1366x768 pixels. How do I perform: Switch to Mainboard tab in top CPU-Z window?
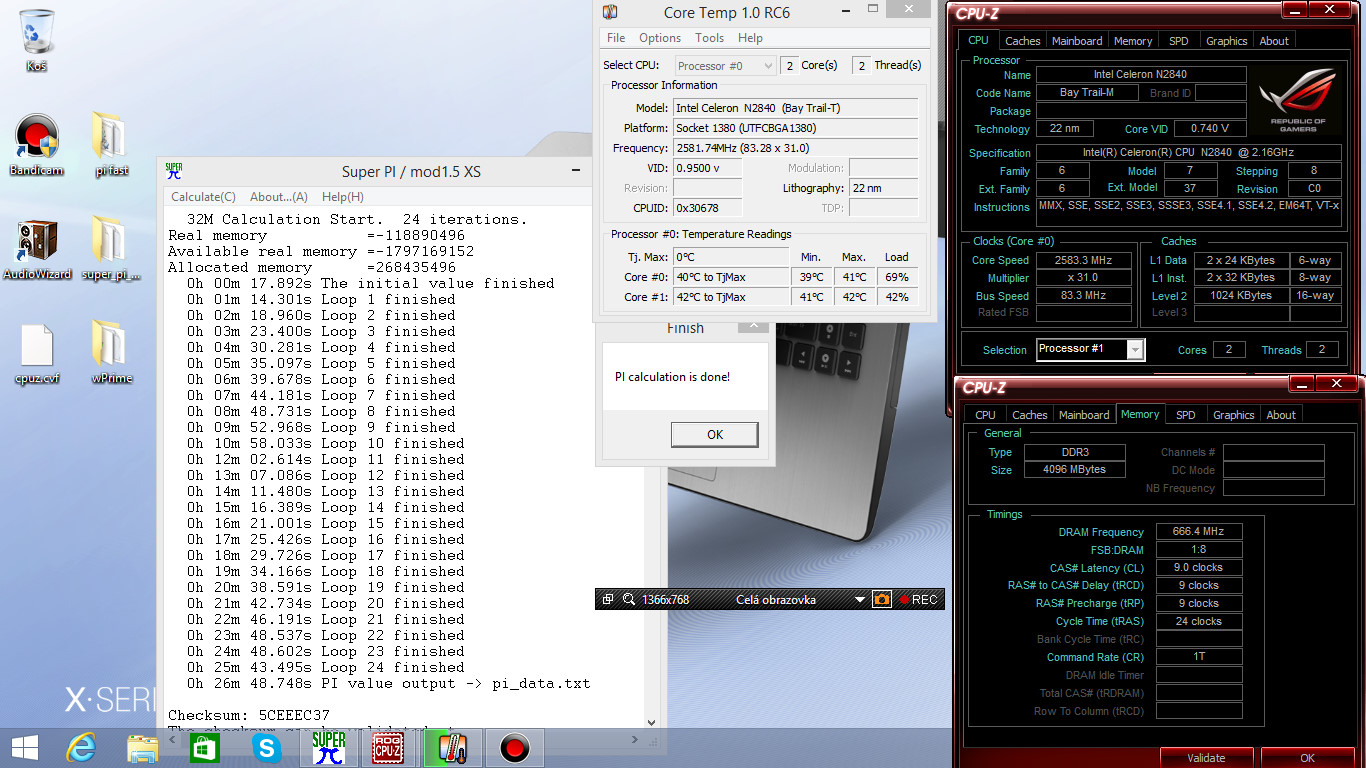(x=1077, y=41)
